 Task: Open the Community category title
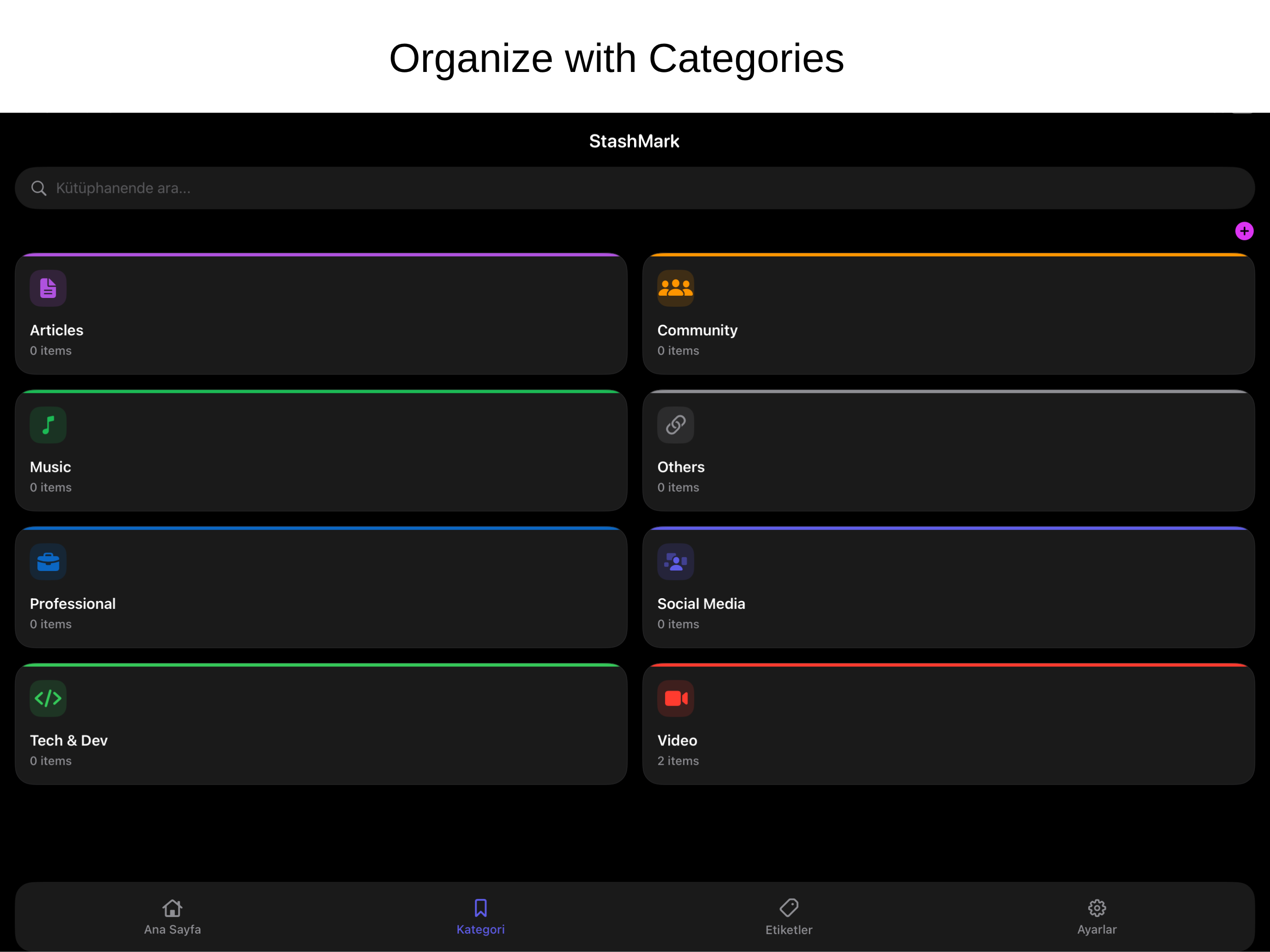point(697,331)
